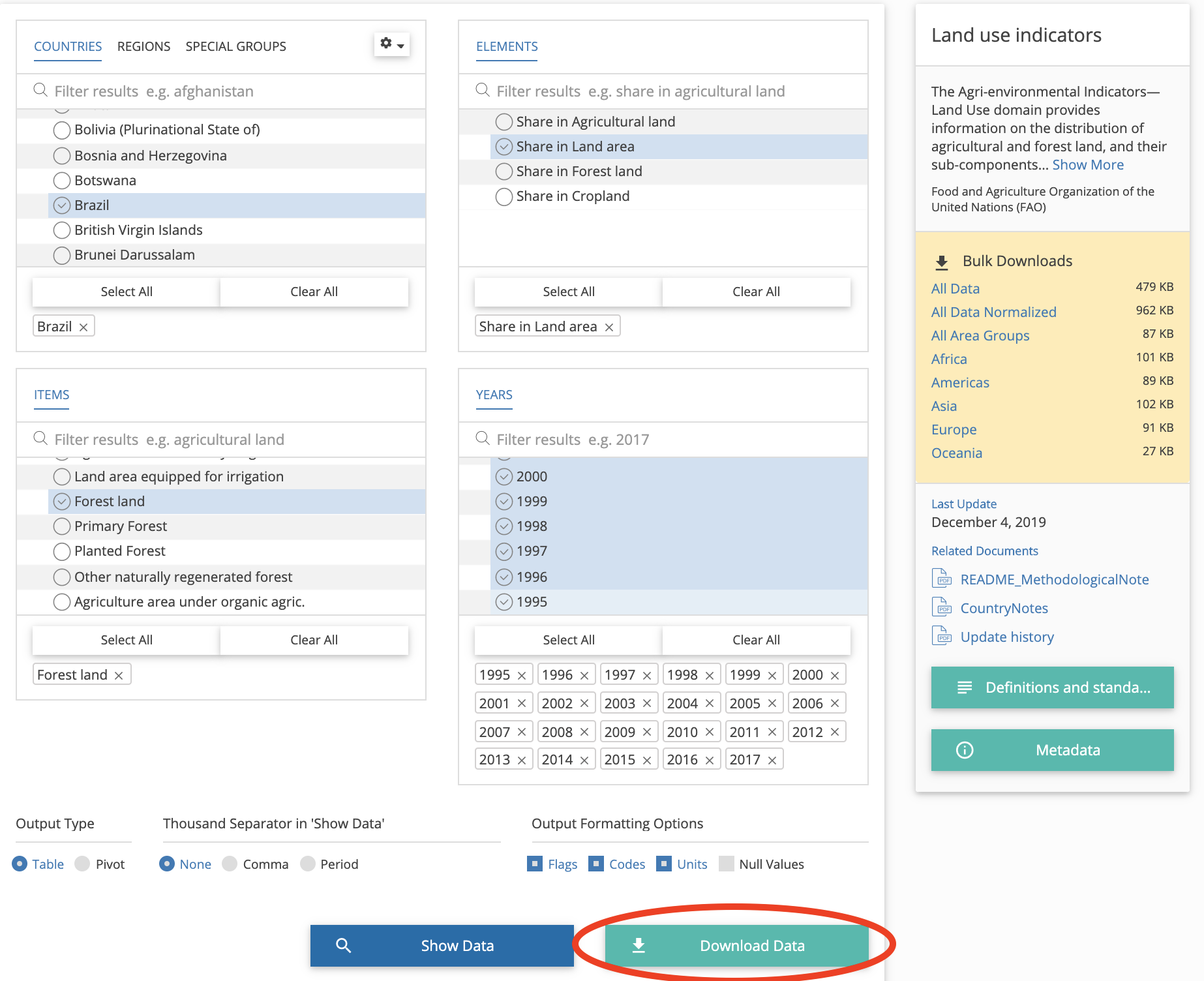Remove the Brazil tag with its X icon

tap(83, 327)
